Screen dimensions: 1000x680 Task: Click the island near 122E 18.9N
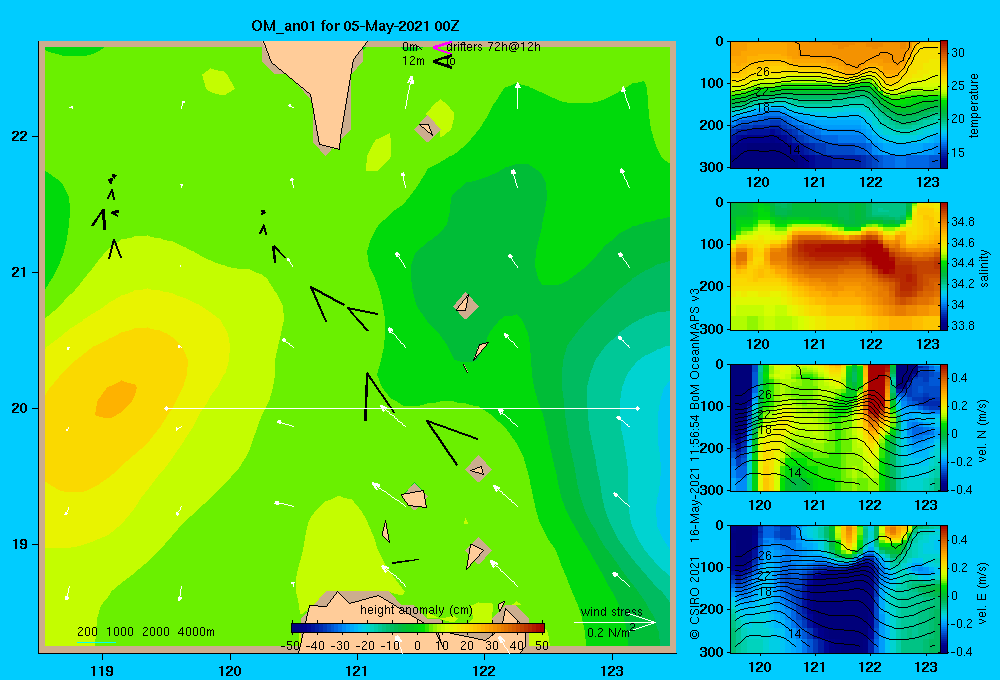pos(476,552)
